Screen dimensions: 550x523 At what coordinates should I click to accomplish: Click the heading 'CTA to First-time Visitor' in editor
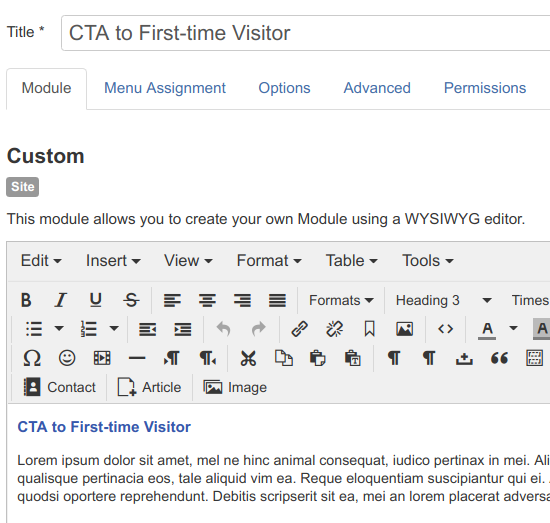tap(104, 427)
